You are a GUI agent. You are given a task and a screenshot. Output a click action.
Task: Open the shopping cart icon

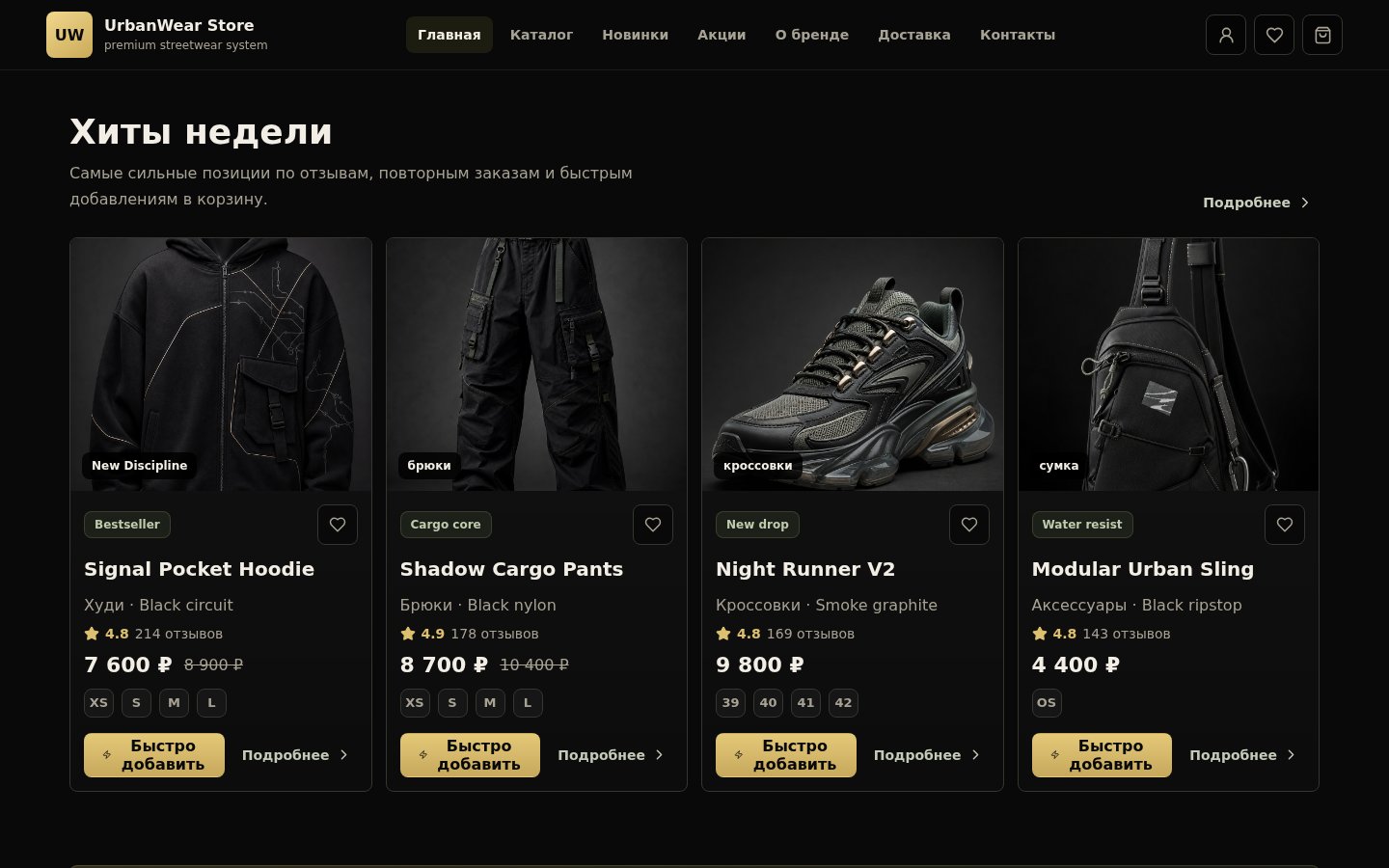pos(1322,35)
